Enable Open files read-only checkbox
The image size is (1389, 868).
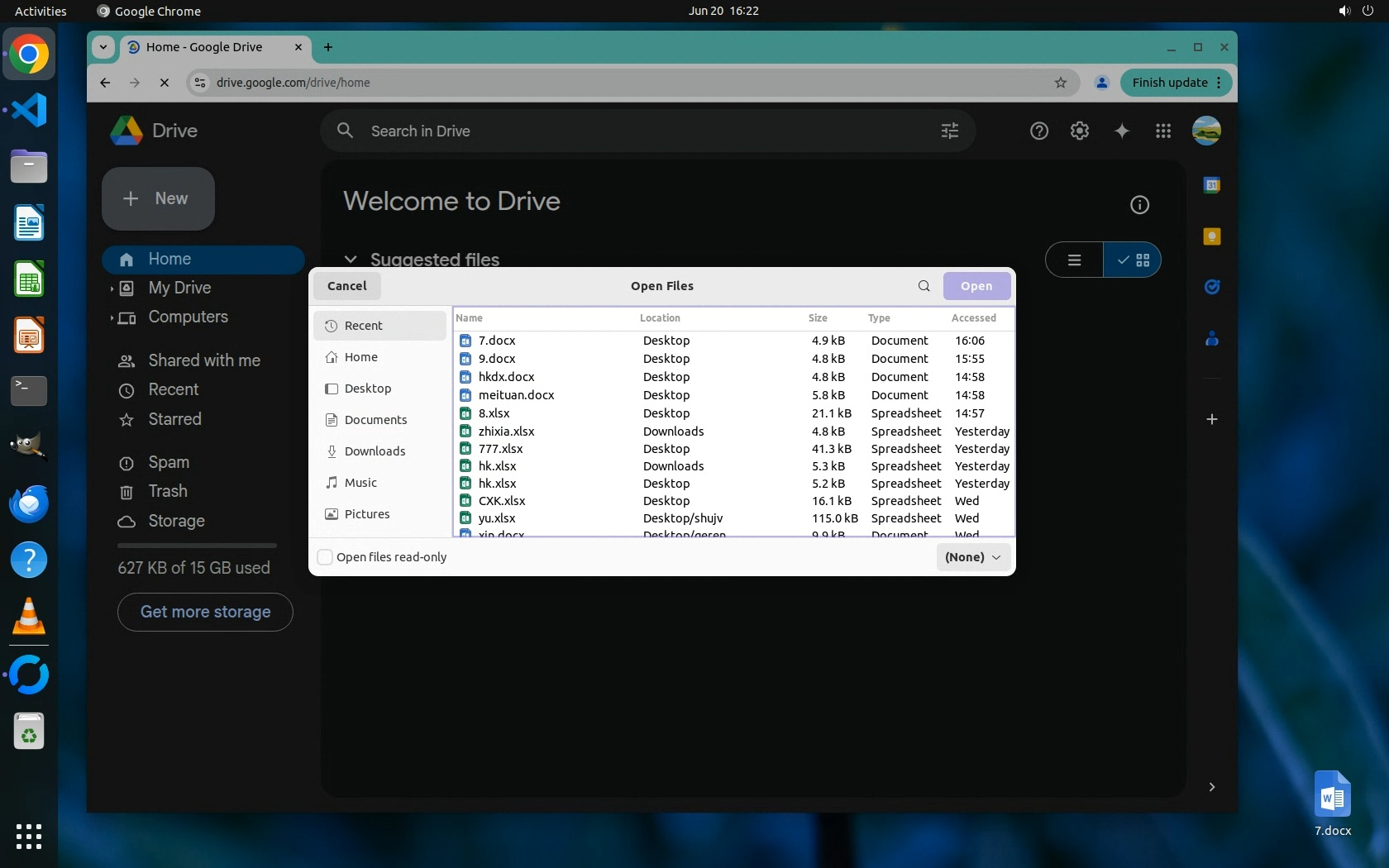[x=326, y=557]
